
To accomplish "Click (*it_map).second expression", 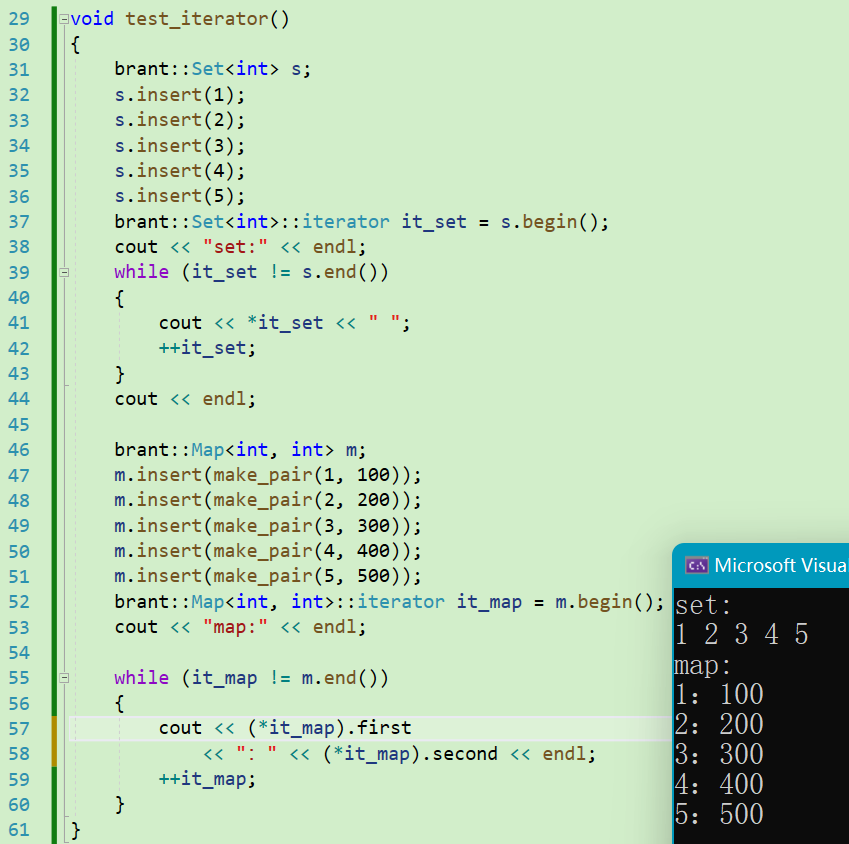I will point(410,754).
